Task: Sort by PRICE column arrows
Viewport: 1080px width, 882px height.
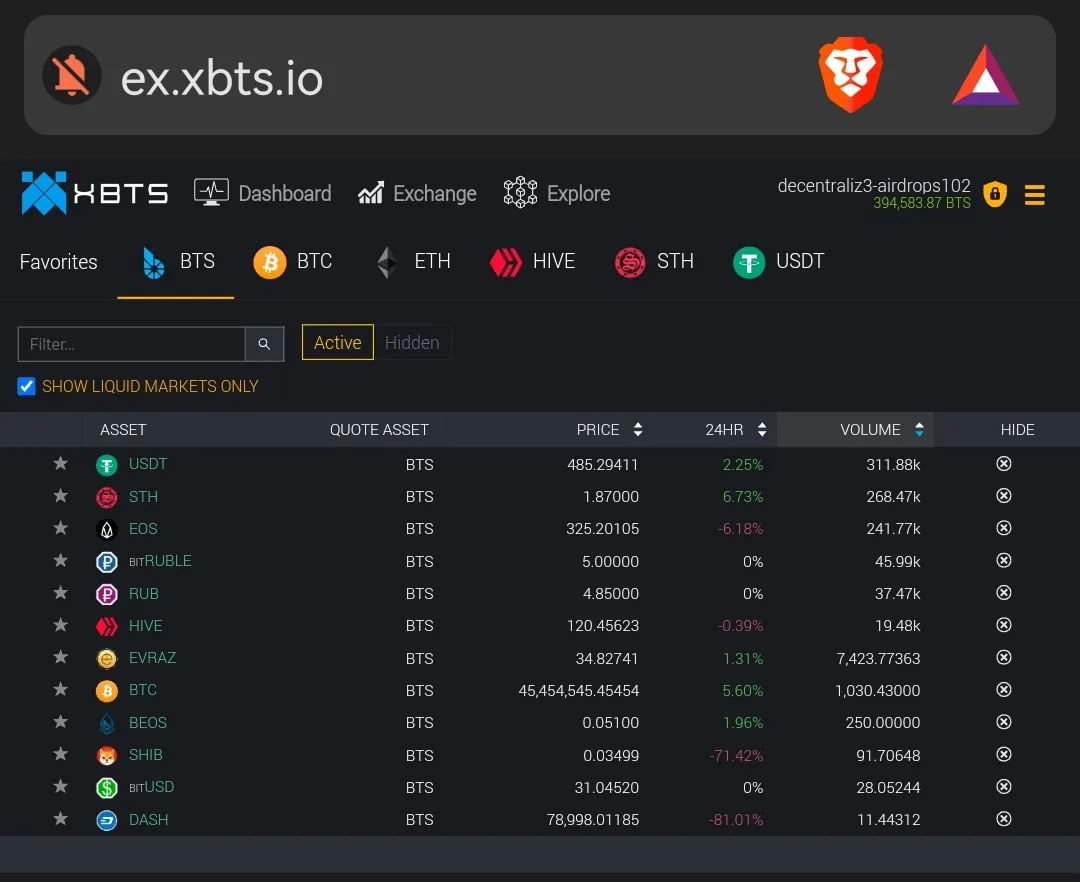Action: click(x=638, y=430)
